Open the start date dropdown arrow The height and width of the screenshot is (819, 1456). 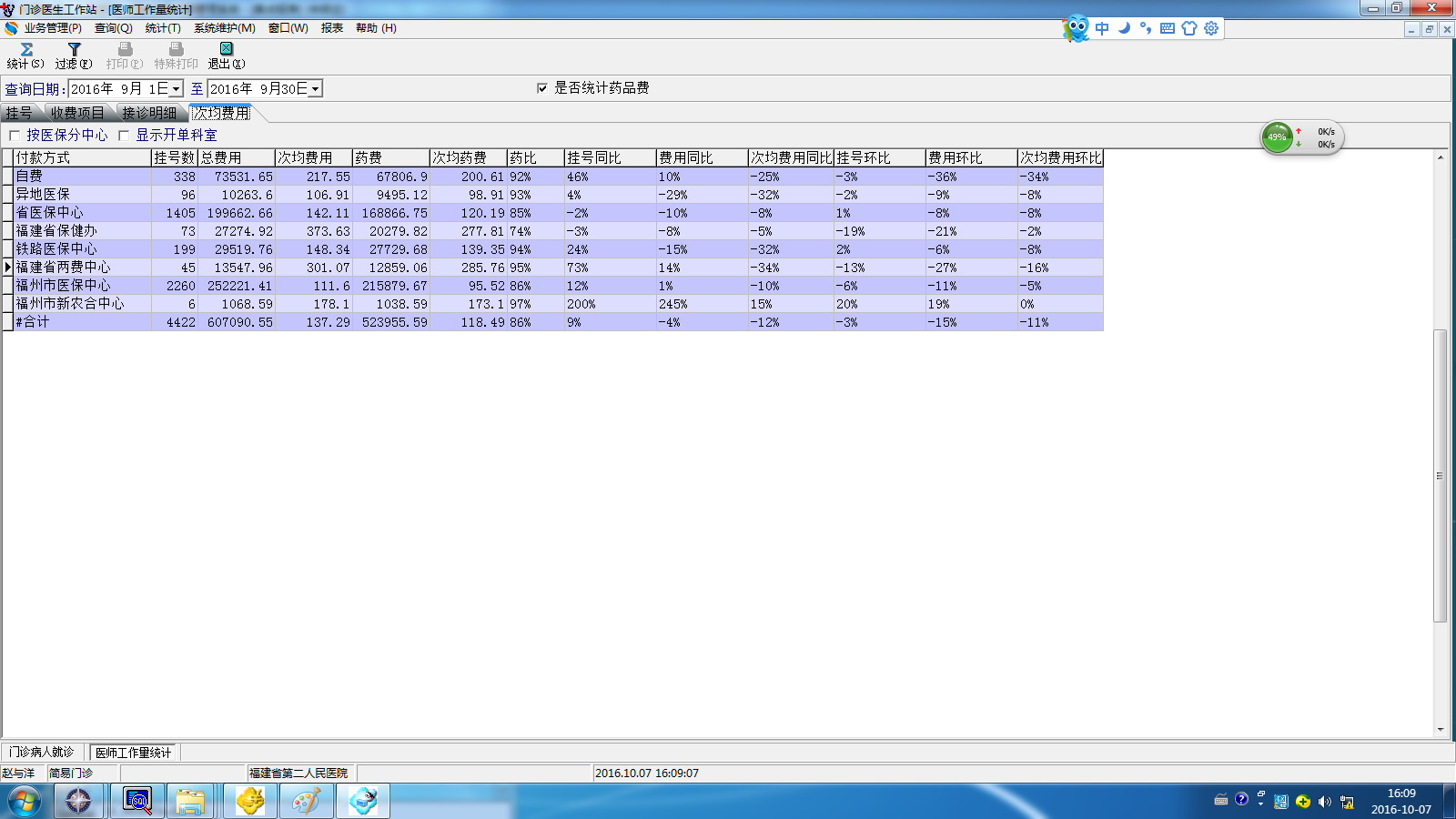pyautogui.click(x=177, y=89)
